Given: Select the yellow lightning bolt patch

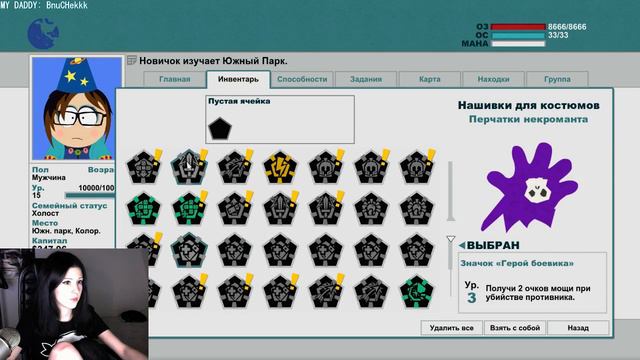Looking at the screenshot, I should coord(280,167).
